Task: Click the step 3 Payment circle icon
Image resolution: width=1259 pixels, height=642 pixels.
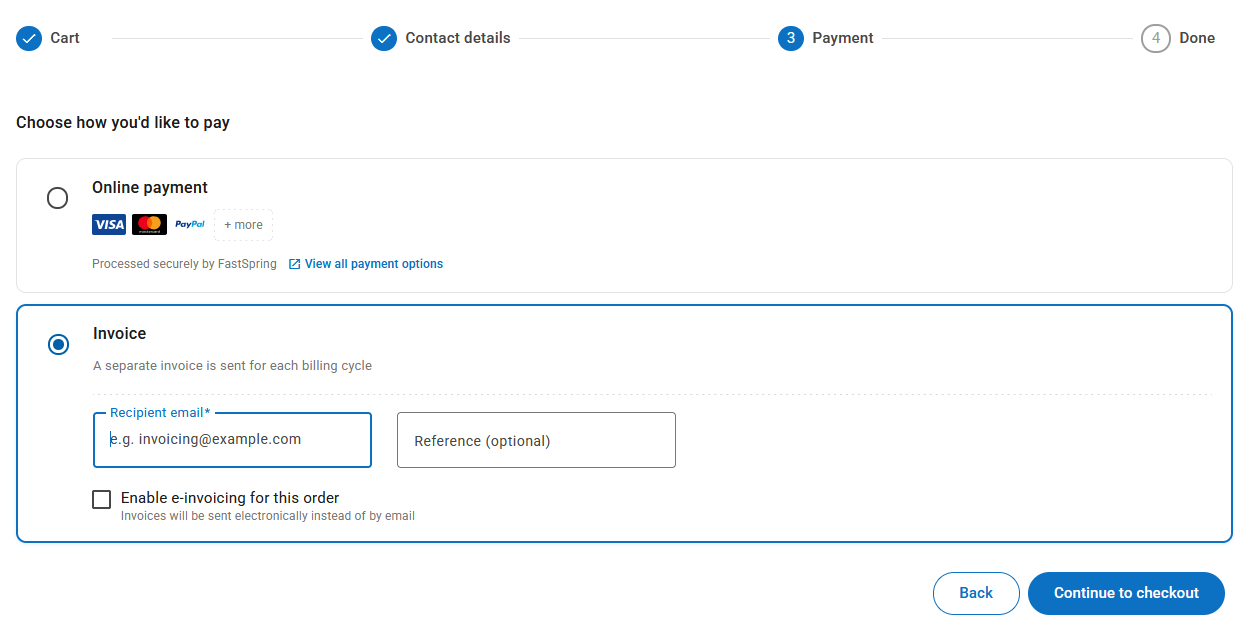Action: coord(791,38)
